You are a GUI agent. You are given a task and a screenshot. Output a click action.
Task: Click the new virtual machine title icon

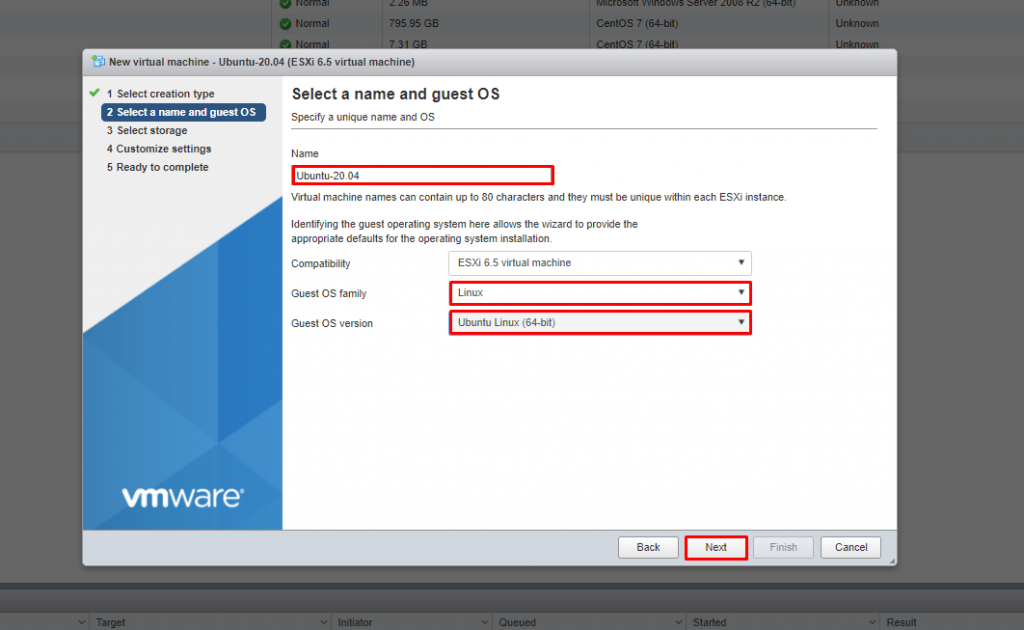coord(97,62)
